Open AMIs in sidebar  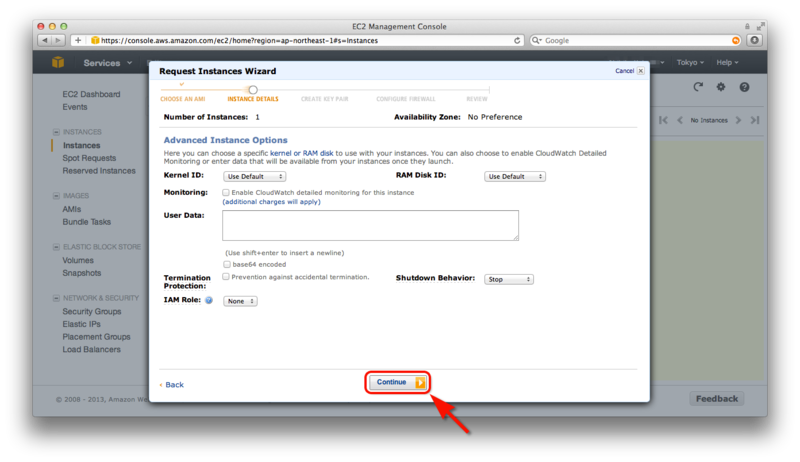[72, 209]
